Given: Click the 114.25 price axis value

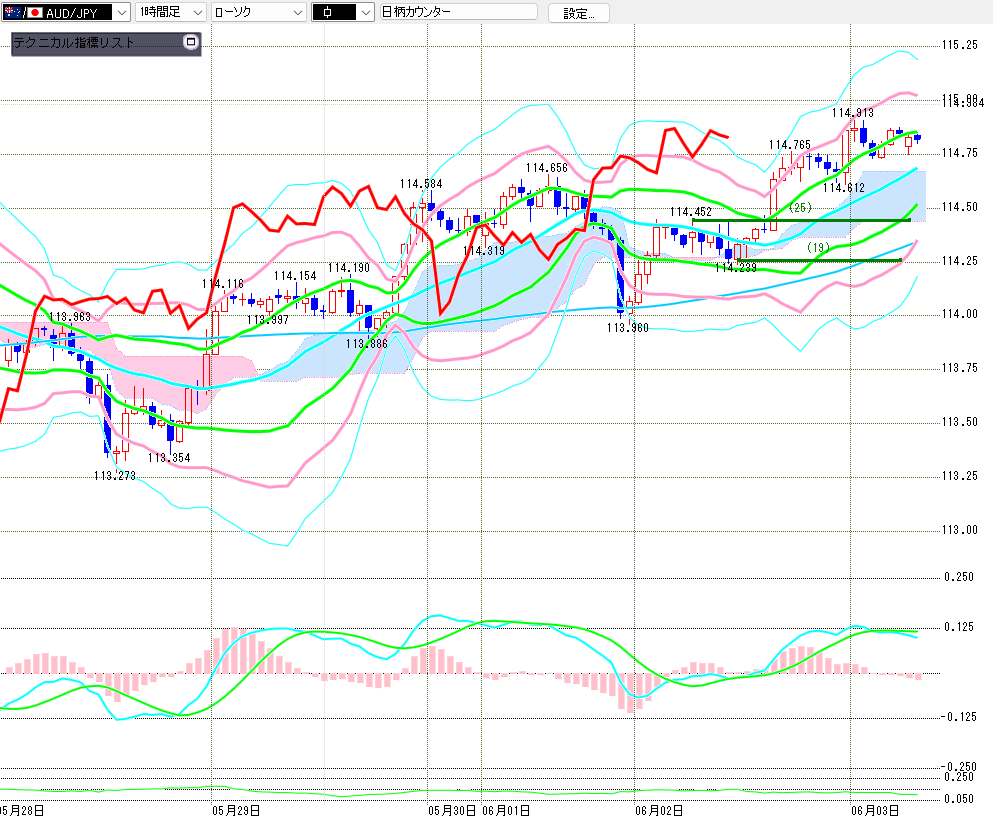Looking at the screenshot, I should [959, 261].
